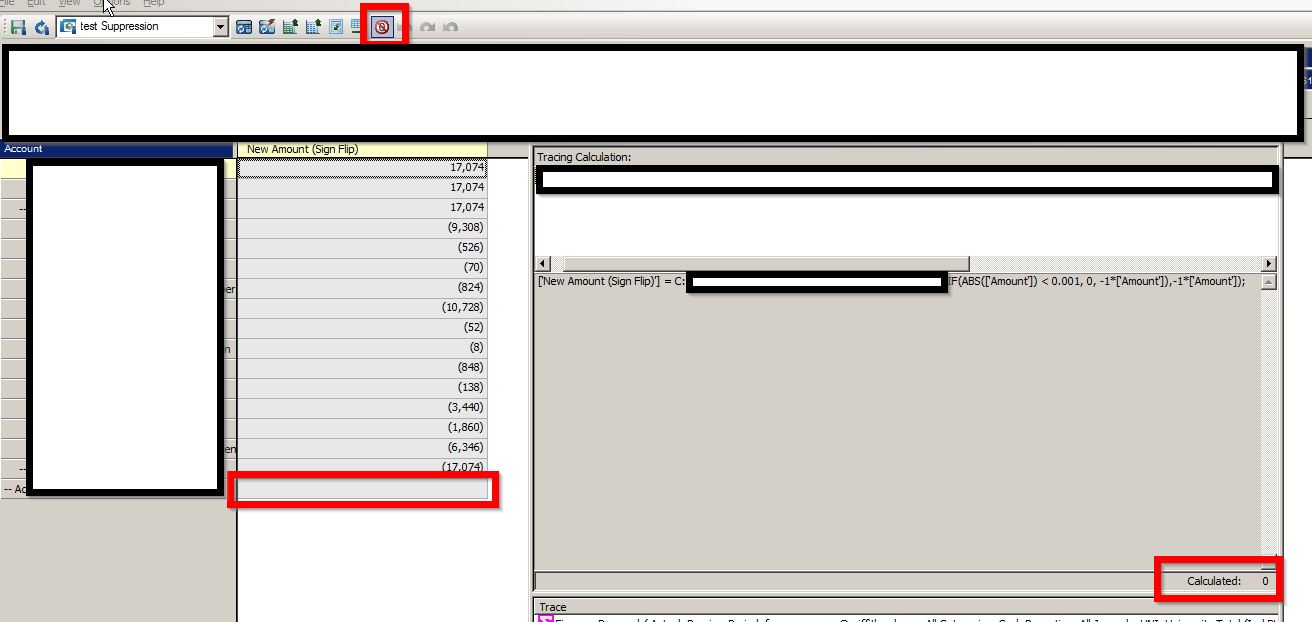
Task: Click the small blue square toolbar icon
Action: (x=336, y=27)
